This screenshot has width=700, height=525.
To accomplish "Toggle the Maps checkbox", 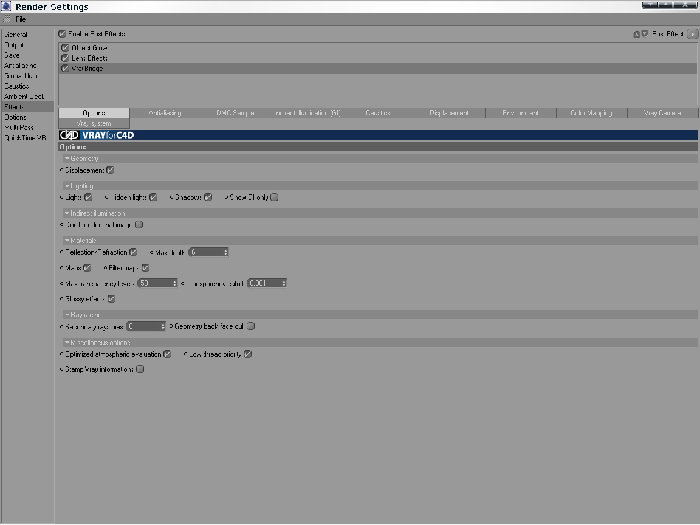I will point(87,268).
